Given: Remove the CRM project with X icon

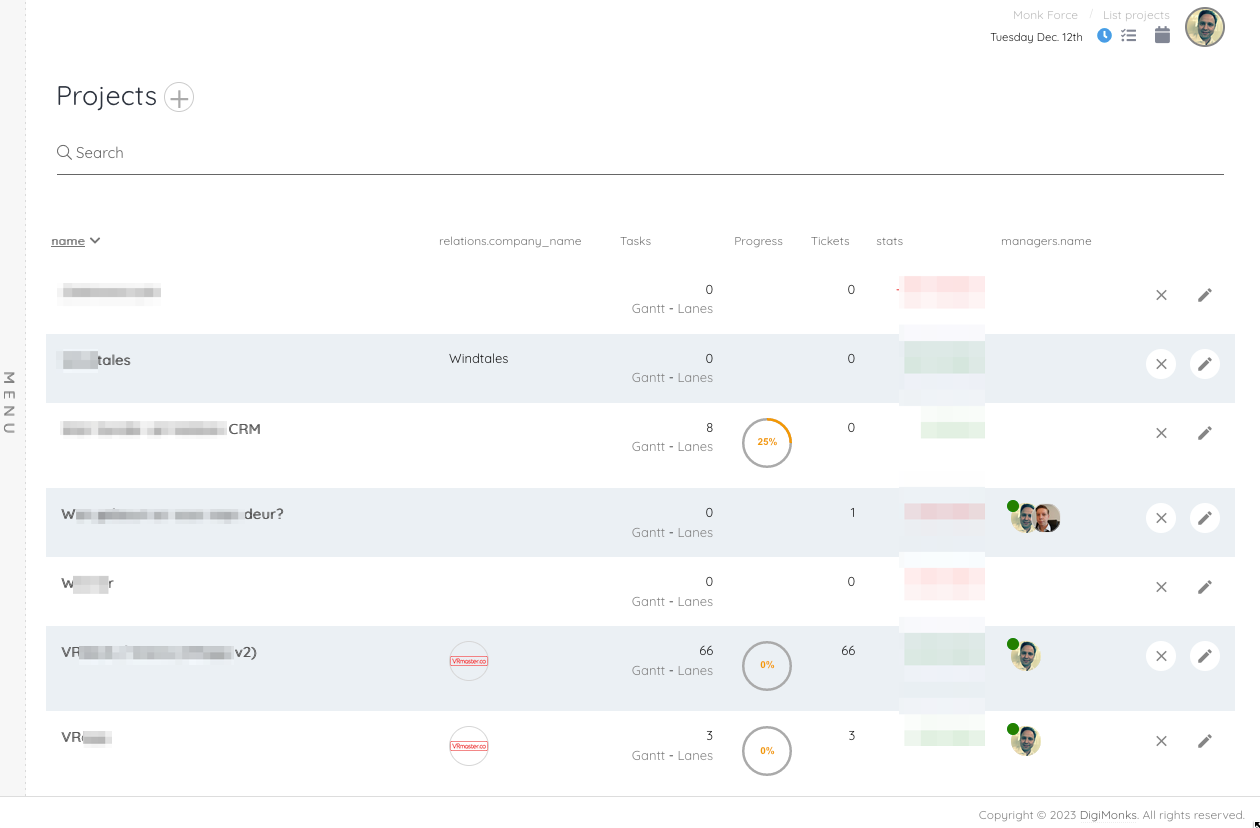Looking at the screenshot, I should click(1161, 433).
